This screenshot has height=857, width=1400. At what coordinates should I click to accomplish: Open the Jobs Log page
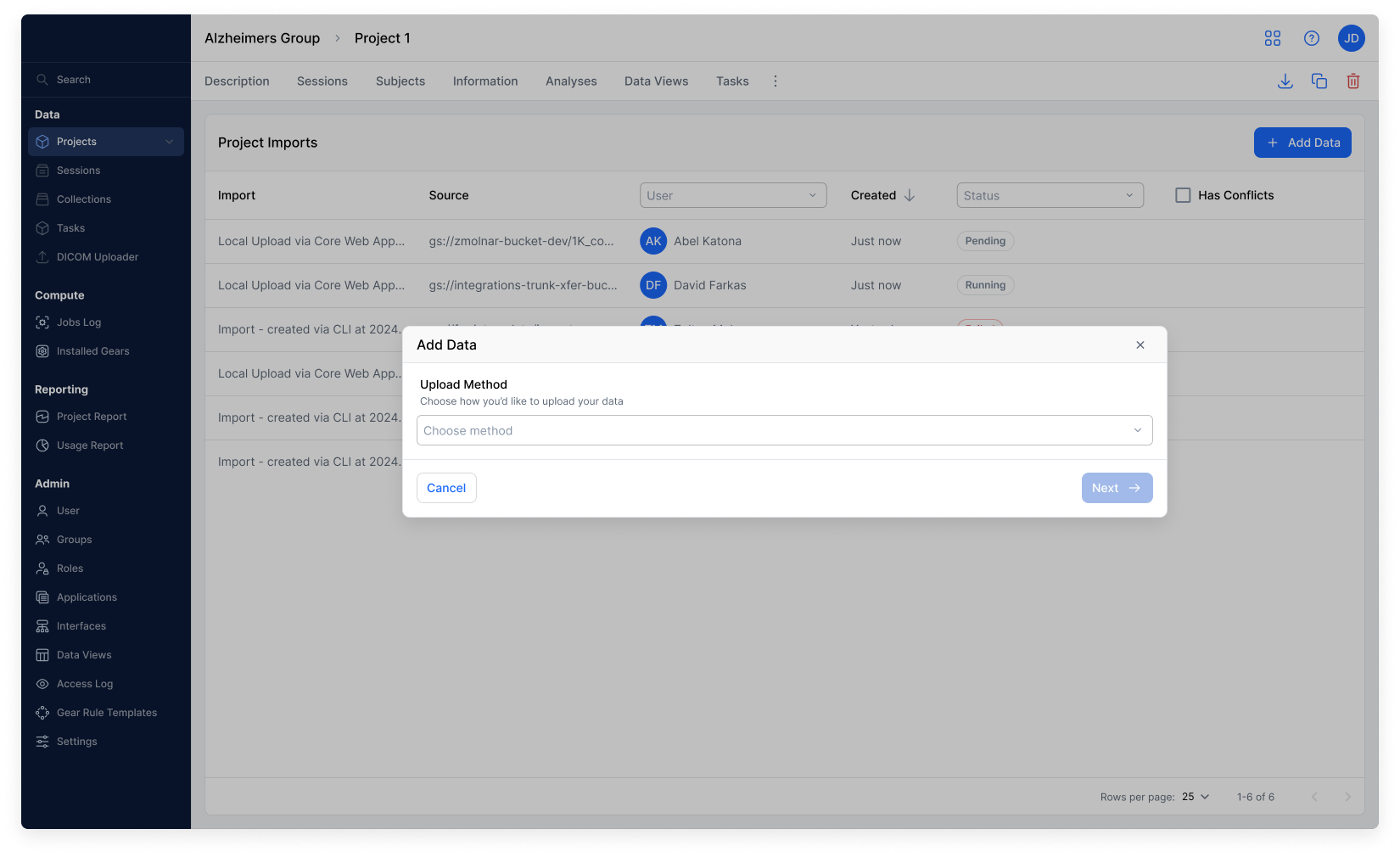click(x=79, y=322)
